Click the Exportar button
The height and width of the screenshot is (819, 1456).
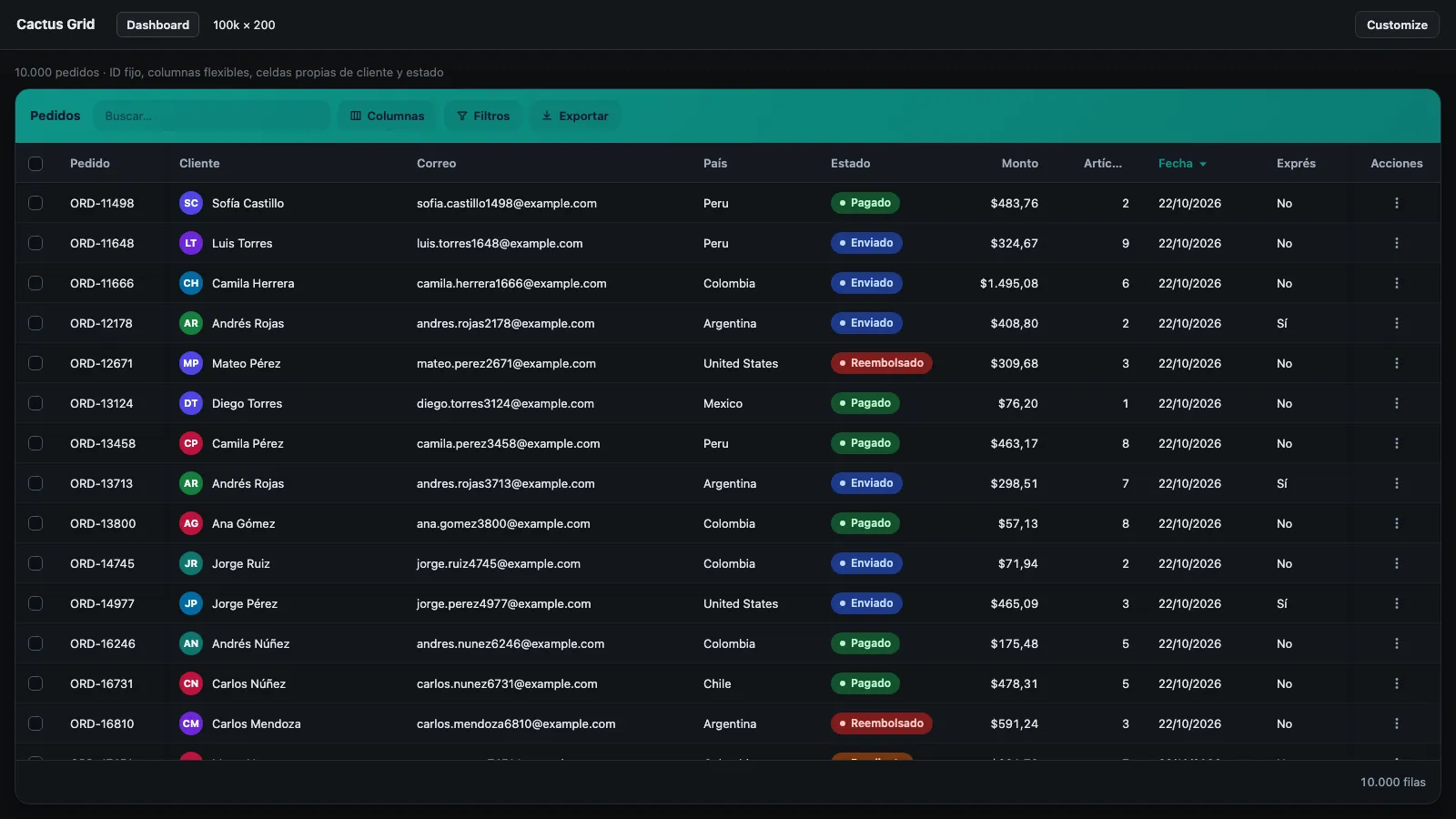pyautogui.click(x=575, y=116)
